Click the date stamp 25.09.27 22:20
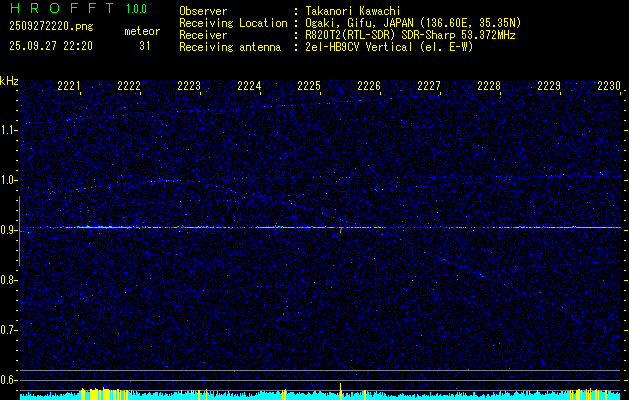629x400 pixels. tap(51, 46)
